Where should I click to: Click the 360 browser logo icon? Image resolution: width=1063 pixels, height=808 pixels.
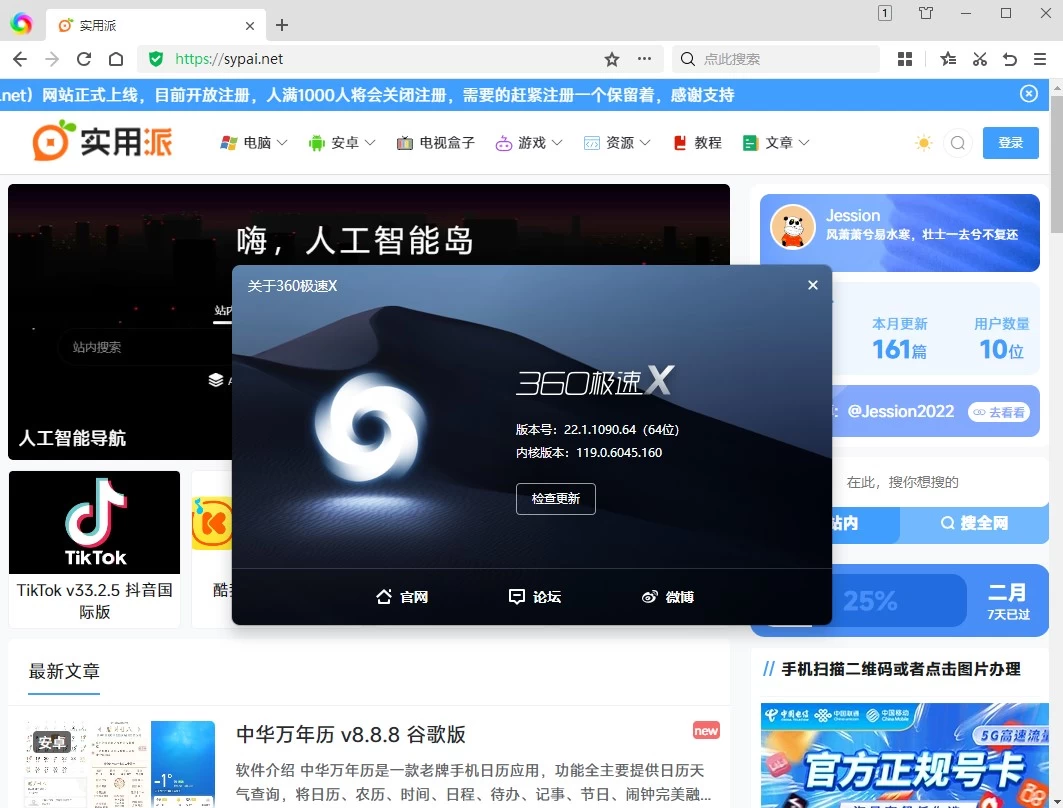tap(21, 24)
